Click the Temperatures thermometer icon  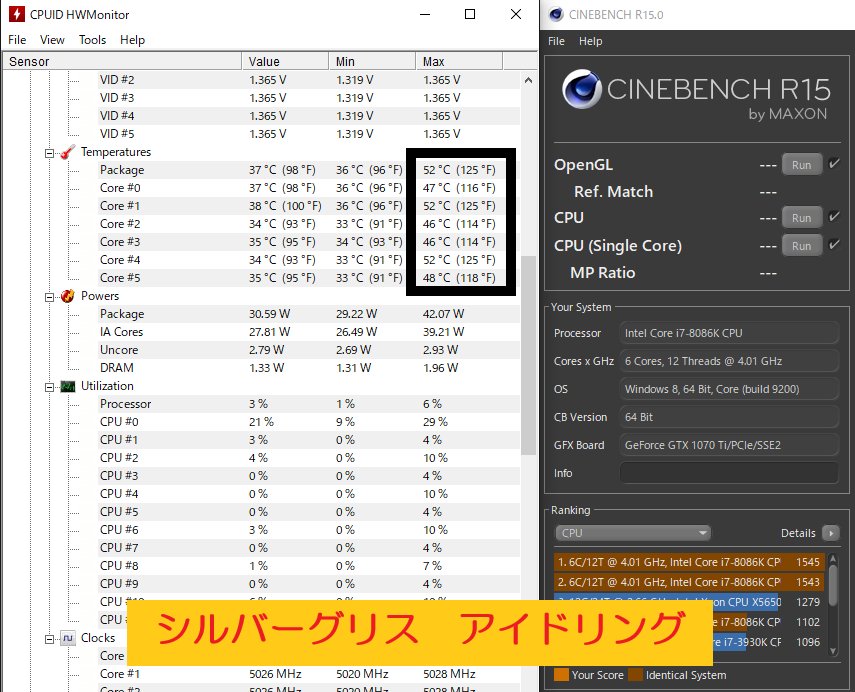click(x=68, y=152)
